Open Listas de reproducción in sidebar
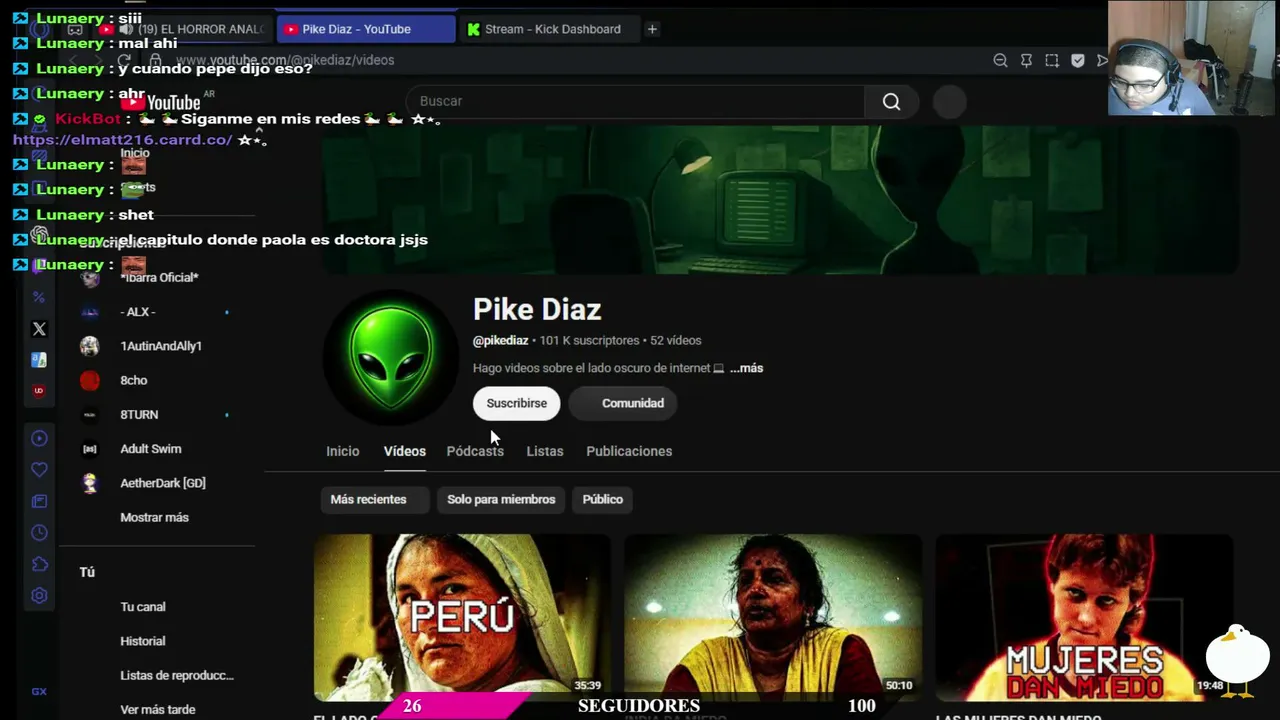Viewport: 1280px width, 720px height. coord(177,675)
